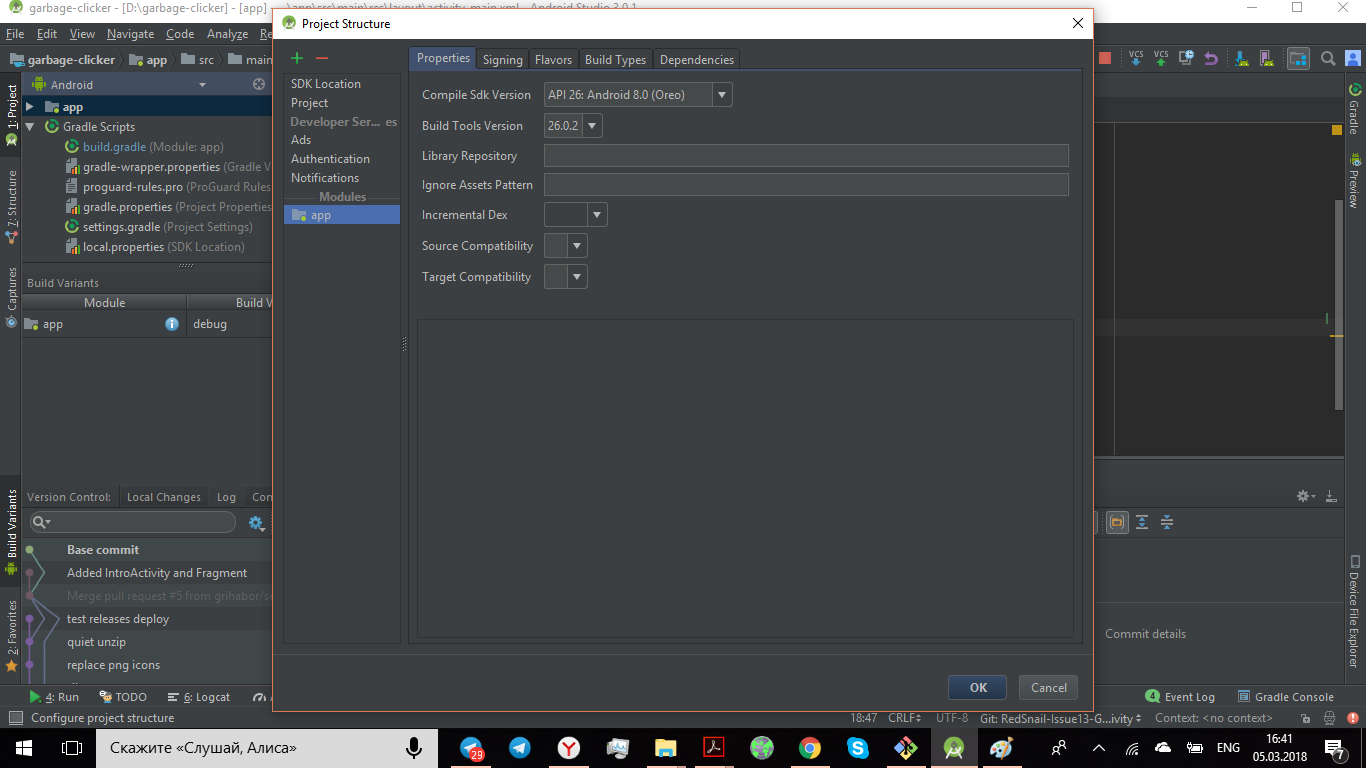Open the Build Tools Version dropdown
1366x768 pixels.
(592, 126)
